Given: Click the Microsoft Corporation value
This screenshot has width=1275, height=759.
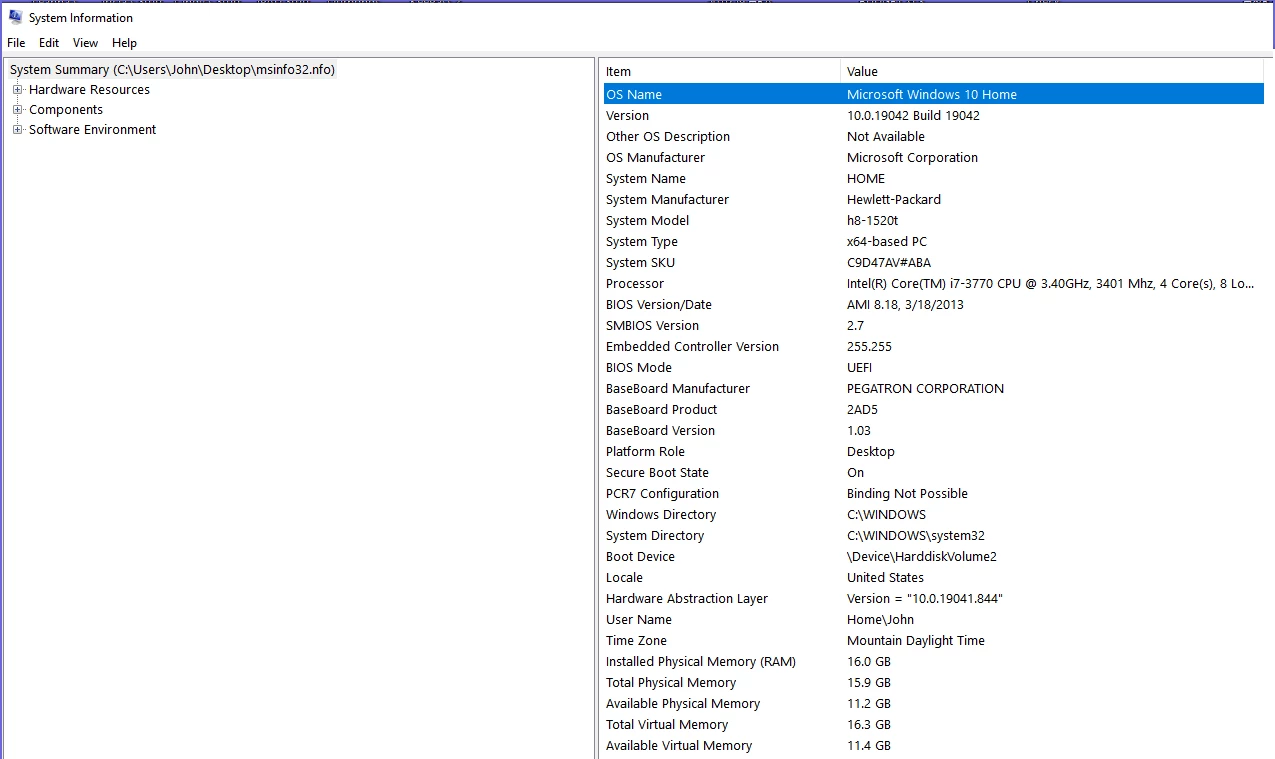Looking at the screenshot, I should (912, 157).
